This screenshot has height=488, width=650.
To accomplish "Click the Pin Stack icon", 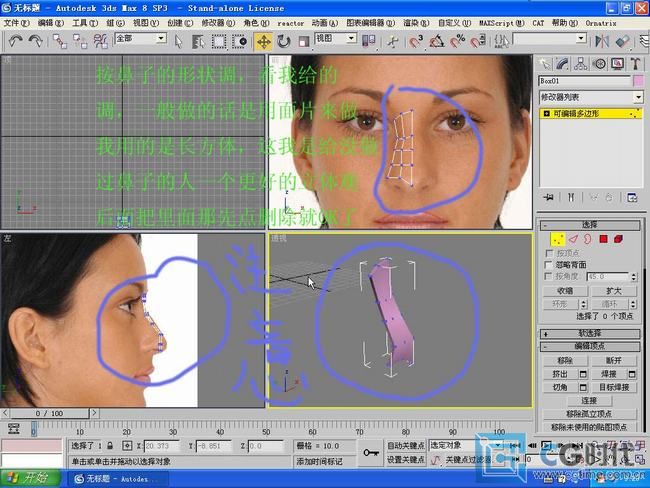I will click(x=549, y=197).
